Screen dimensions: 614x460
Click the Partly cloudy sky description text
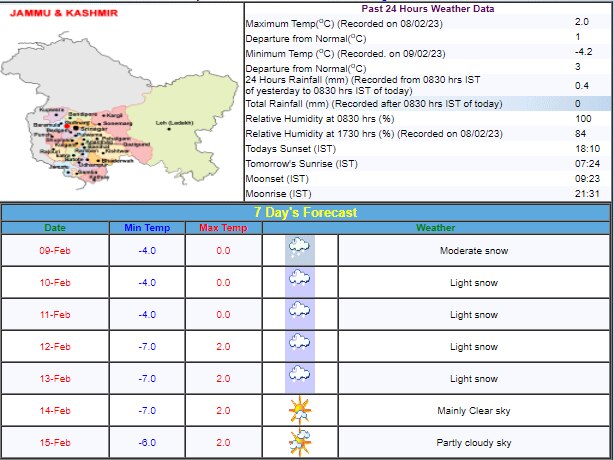[474, 443]
